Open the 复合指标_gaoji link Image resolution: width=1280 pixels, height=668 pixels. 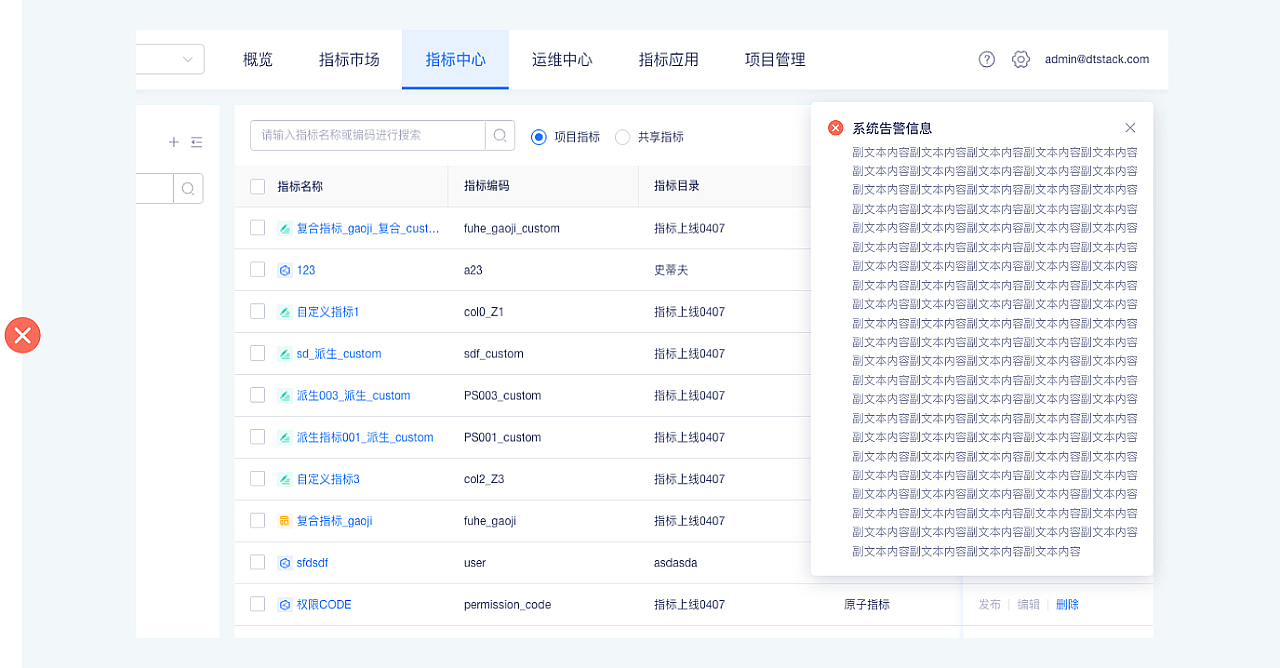(x=335, y=521)
